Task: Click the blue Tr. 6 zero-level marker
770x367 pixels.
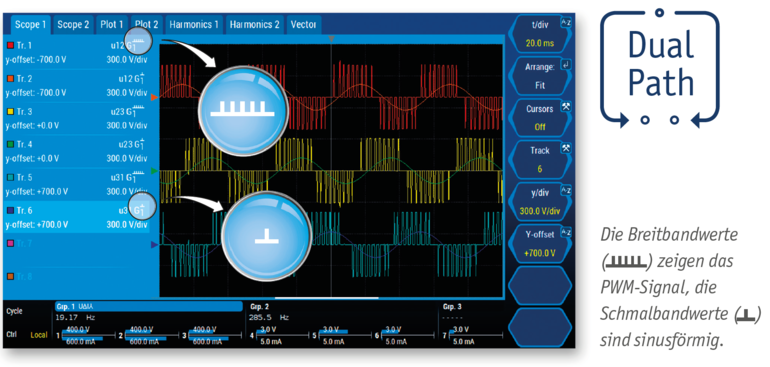Action: tap(155, 244)
